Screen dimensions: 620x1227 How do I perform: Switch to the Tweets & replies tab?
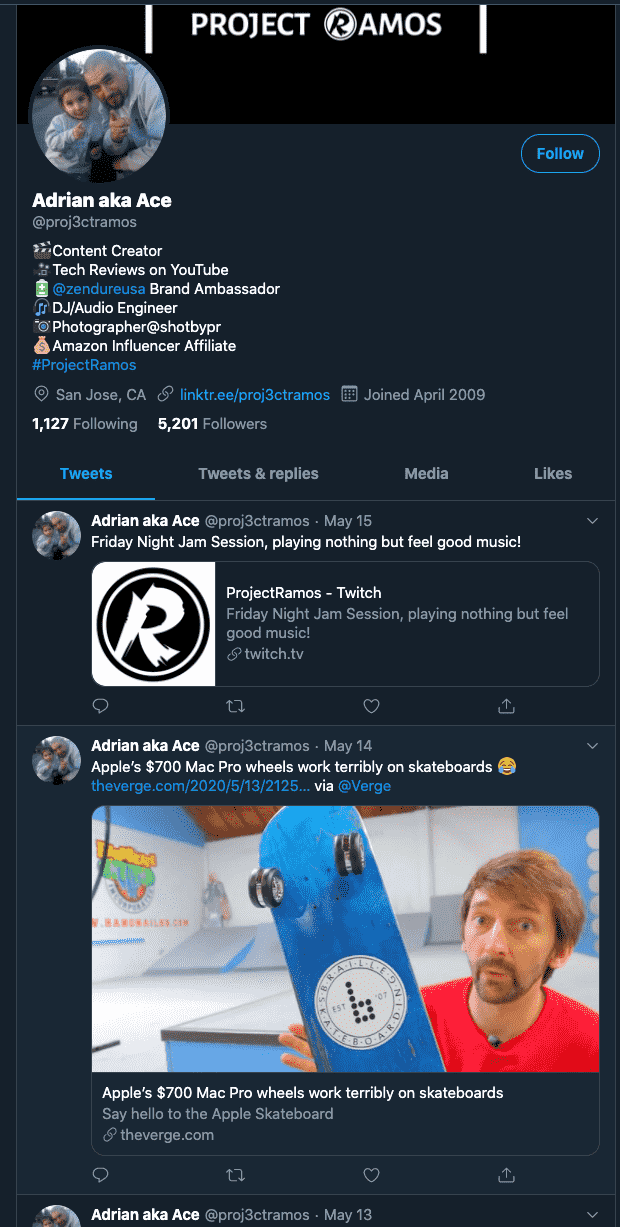[x=258, y=474]
